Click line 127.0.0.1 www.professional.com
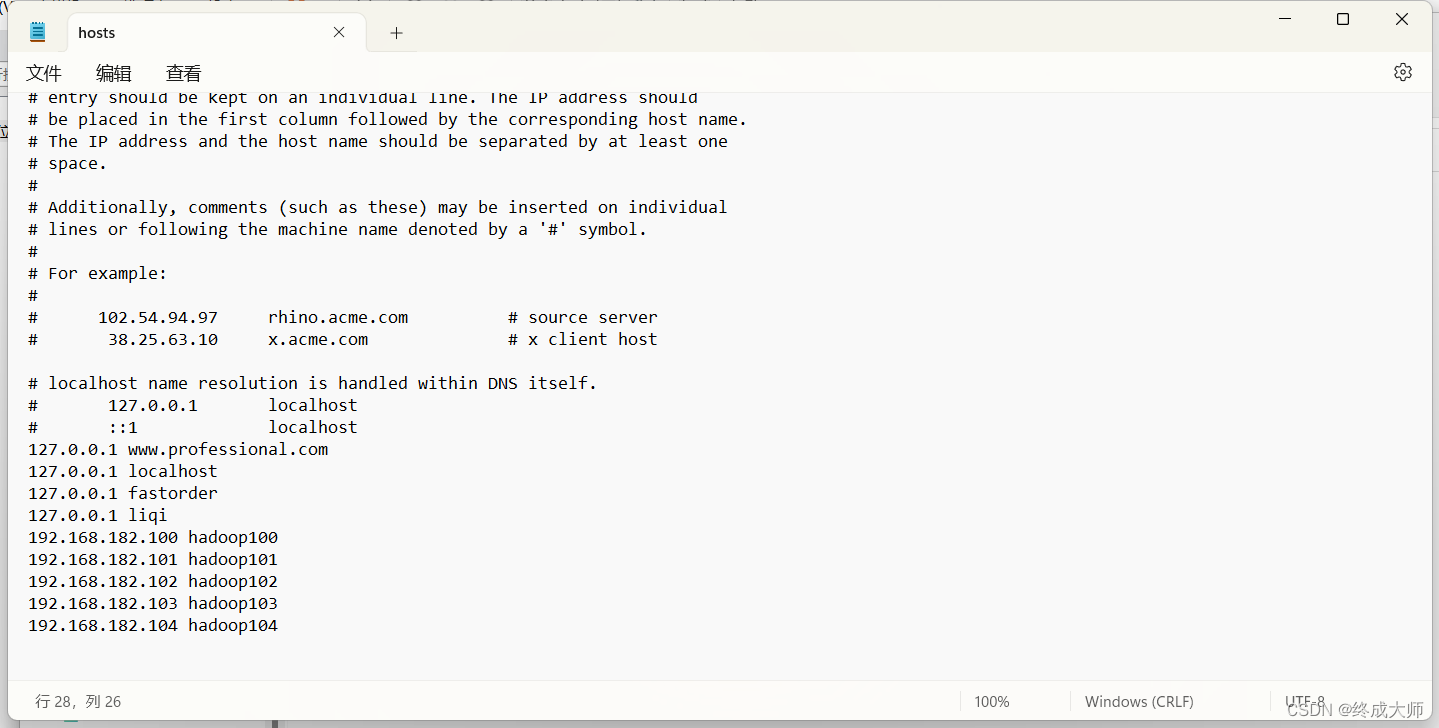1439x728 pixels. click(x=178, y=449)
